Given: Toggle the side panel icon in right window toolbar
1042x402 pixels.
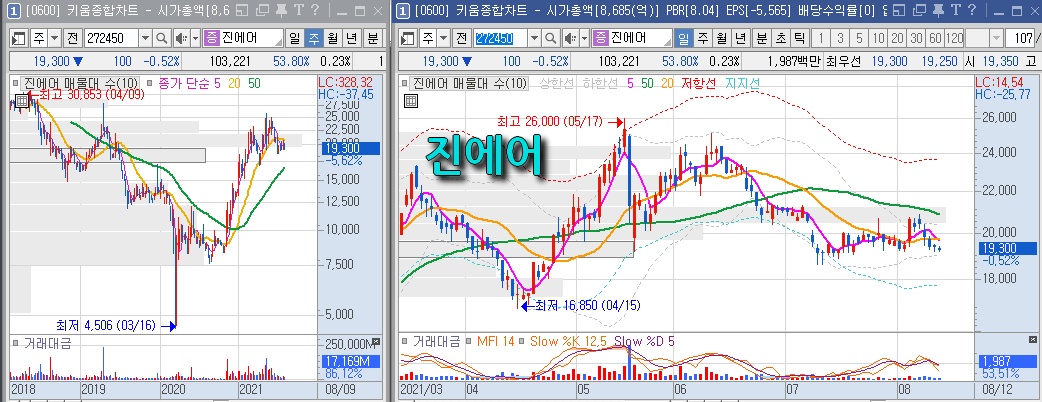Looking at the screenshot, I should (x=409, y=38).
